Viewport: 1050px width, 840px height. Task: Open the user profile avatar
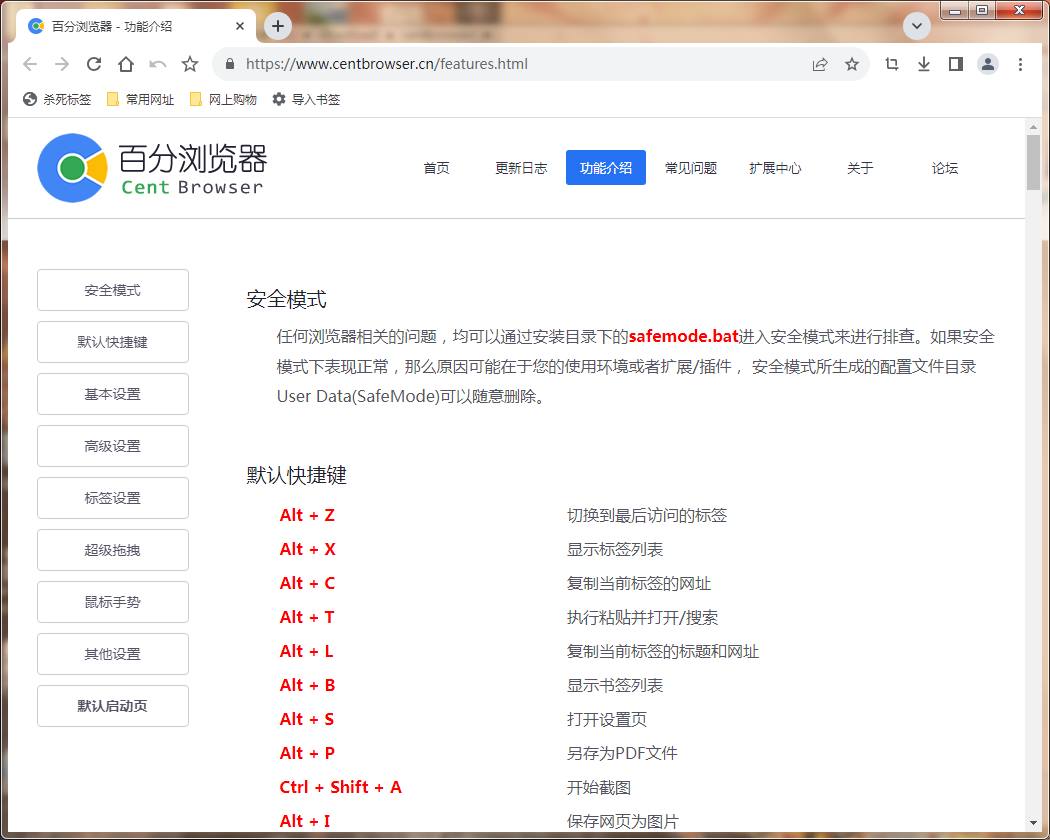(x=988, y=64)
